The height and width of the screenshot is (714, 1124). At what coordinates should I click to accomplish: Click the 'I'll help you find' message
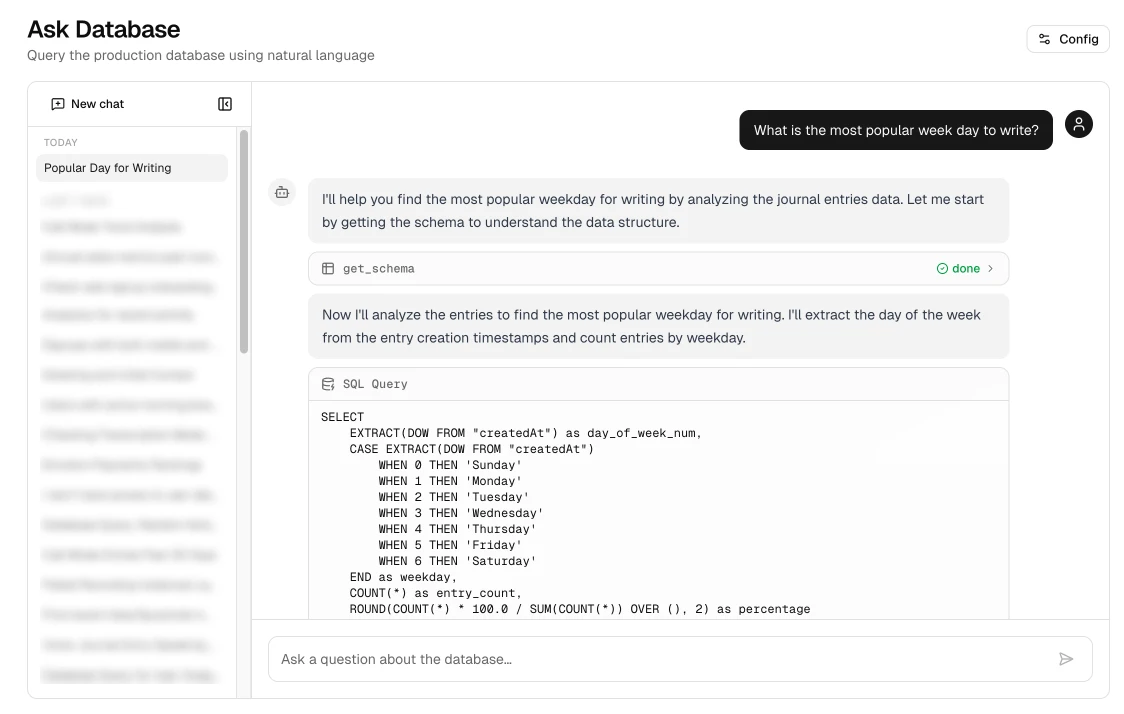[x=658, y=211]
